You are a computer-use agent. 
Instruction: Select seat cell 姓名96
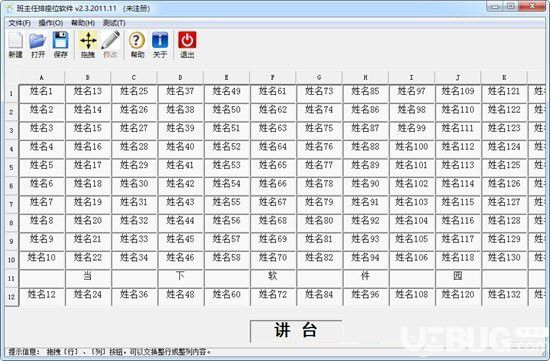pyautogui.click(x=365, y=297)
